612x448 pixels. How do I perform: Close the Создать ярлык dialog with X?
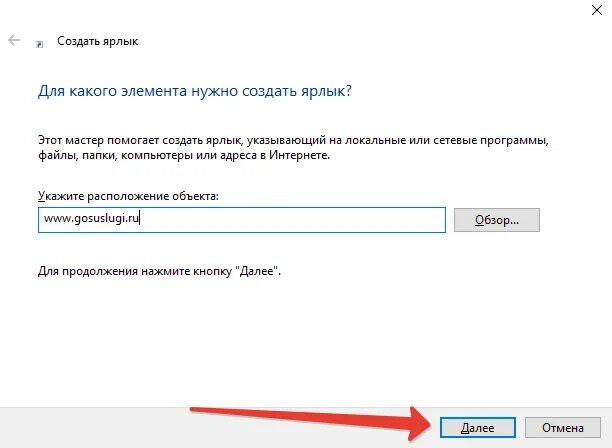(x=597, y=10)
